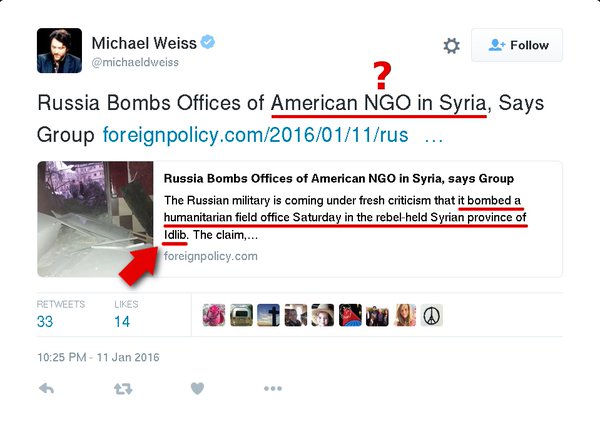600x427 pixels.
Task: Like the tweet with the heart icon
Action: coord(197,389)
